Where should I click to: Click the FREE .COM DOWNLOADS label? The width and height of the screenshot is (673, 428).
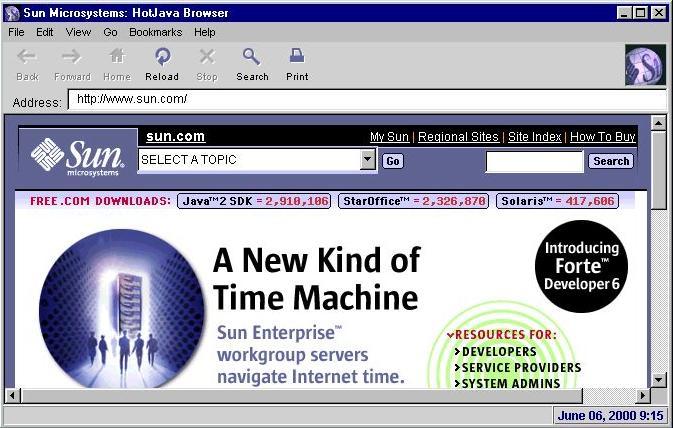coord(100,201)
